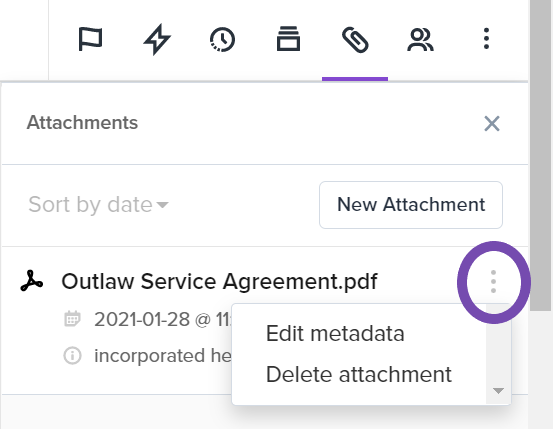Close the Attachments panel

(x=492, y=123)
